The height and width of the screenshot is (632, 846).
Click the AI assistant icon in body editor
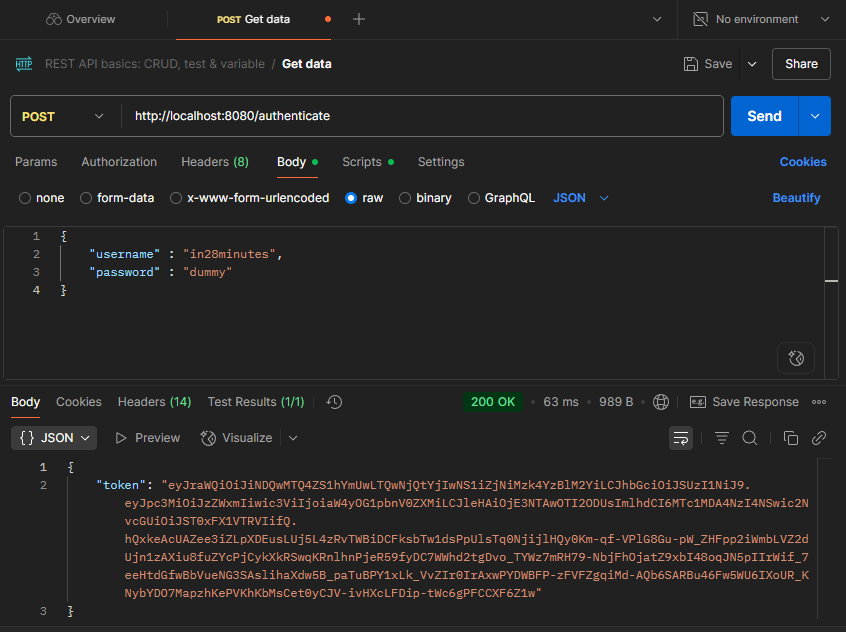pos(796,358)
